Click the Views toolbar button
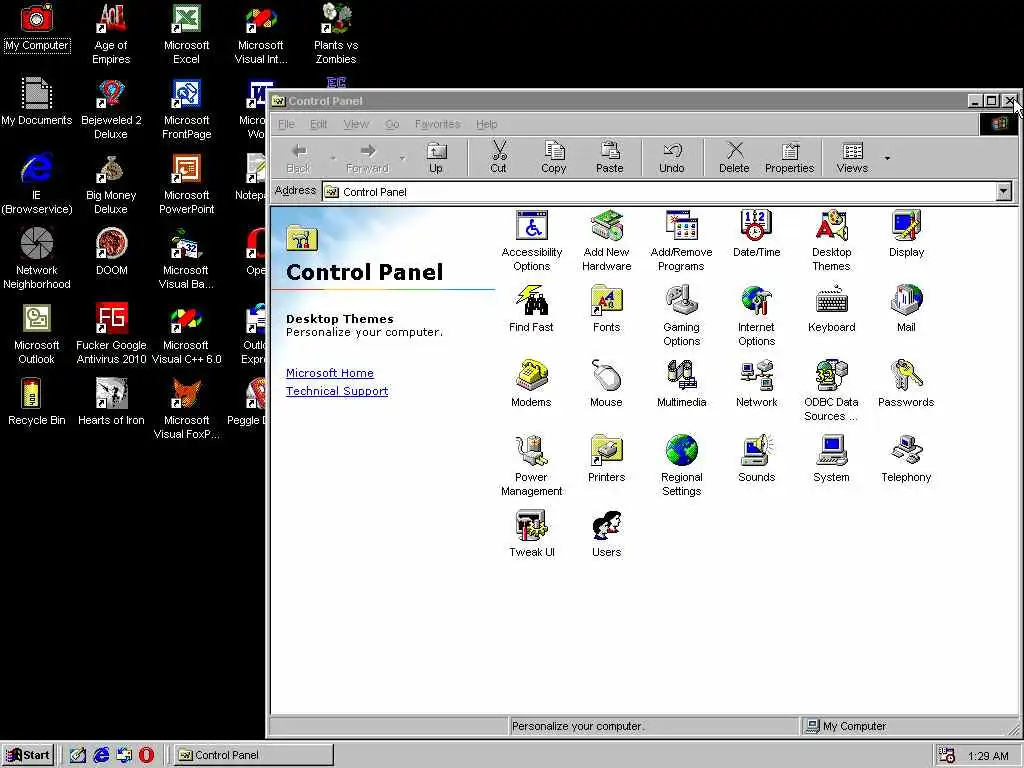This screenshot has width=1024, height=768. pos(852,158)
